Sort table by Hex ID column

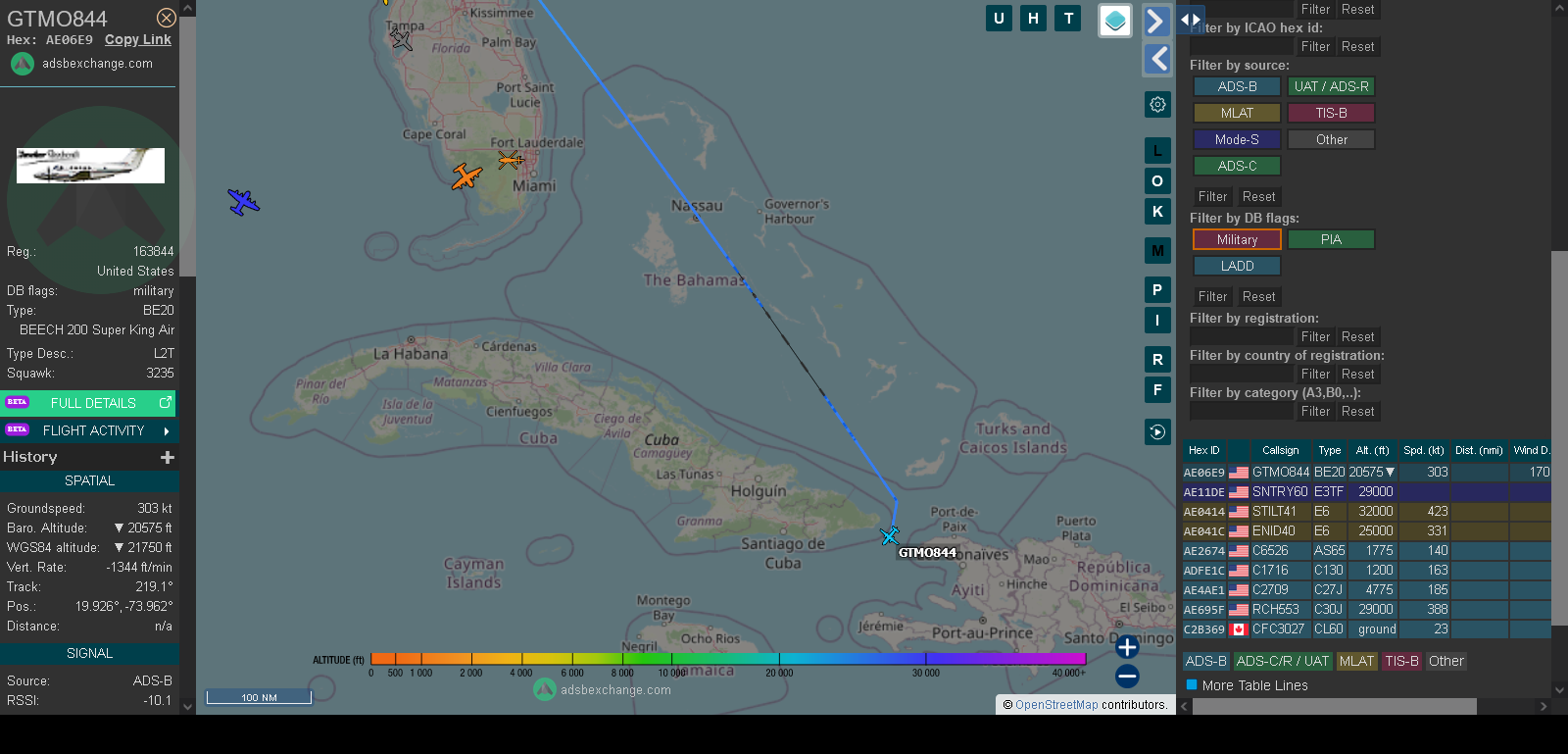(x=1204, y=450)
